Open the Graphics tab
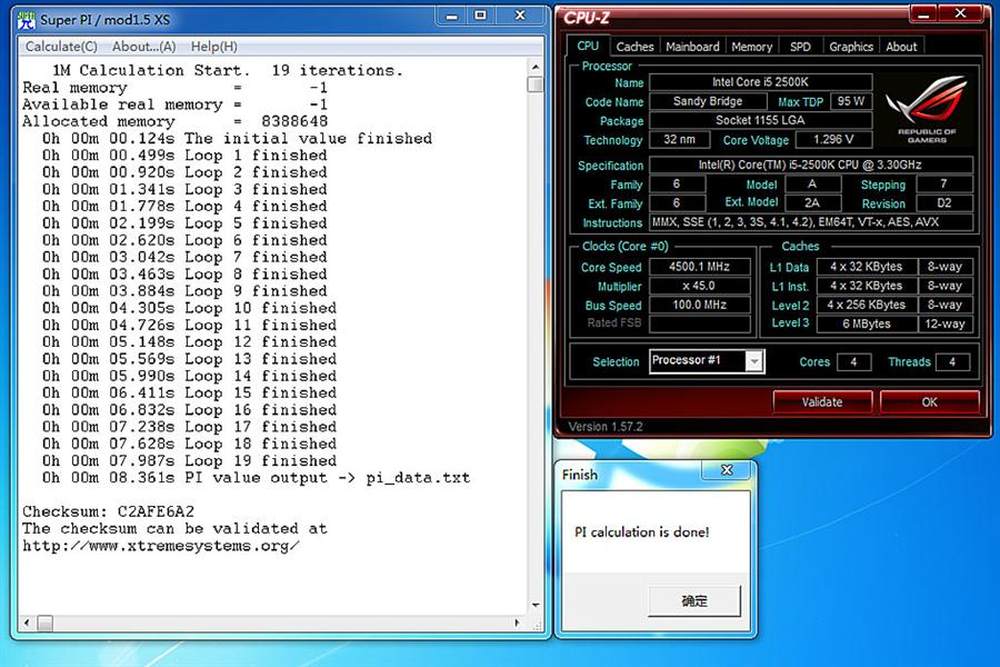The height and width of the screenshot is (667, 1000). pyautogui.click(x=851, y=47)
